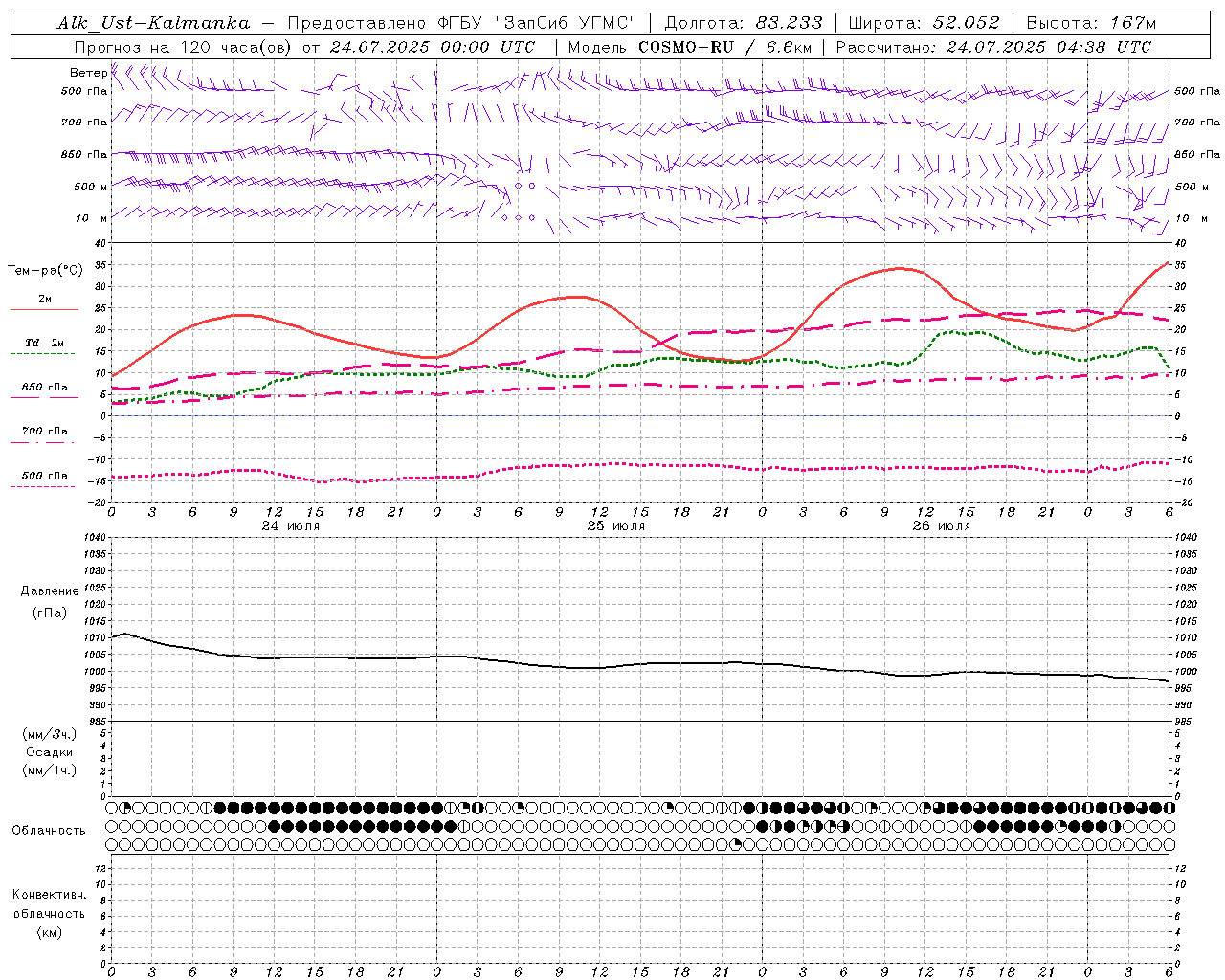This screenshot has width=1225, height=980.
Task: Click the Ветер wind panel label
Action: coord(88,73)
